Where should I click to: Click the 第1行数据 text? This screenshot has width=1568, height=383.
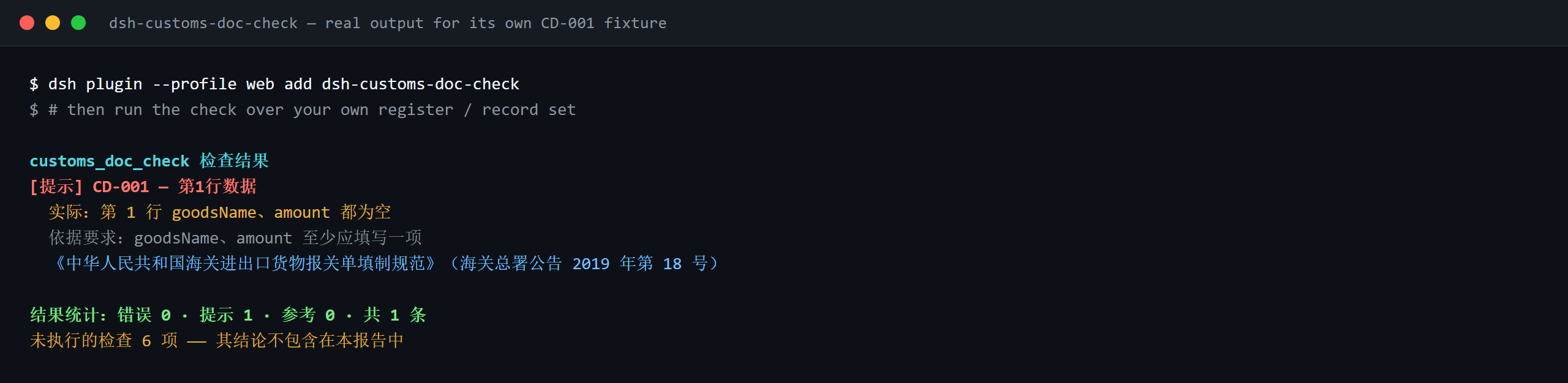coord(217,187)
